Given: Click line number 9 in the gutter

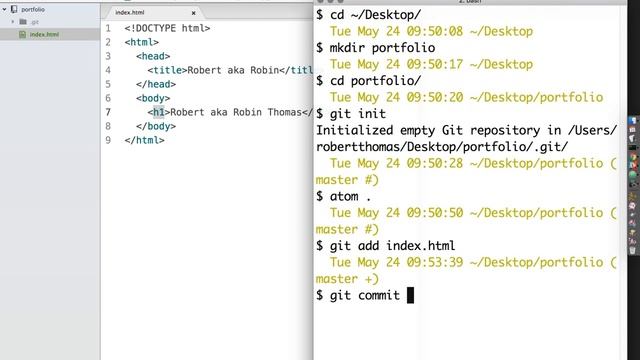Looking at the screenshot, I should [x=108, y=140].
